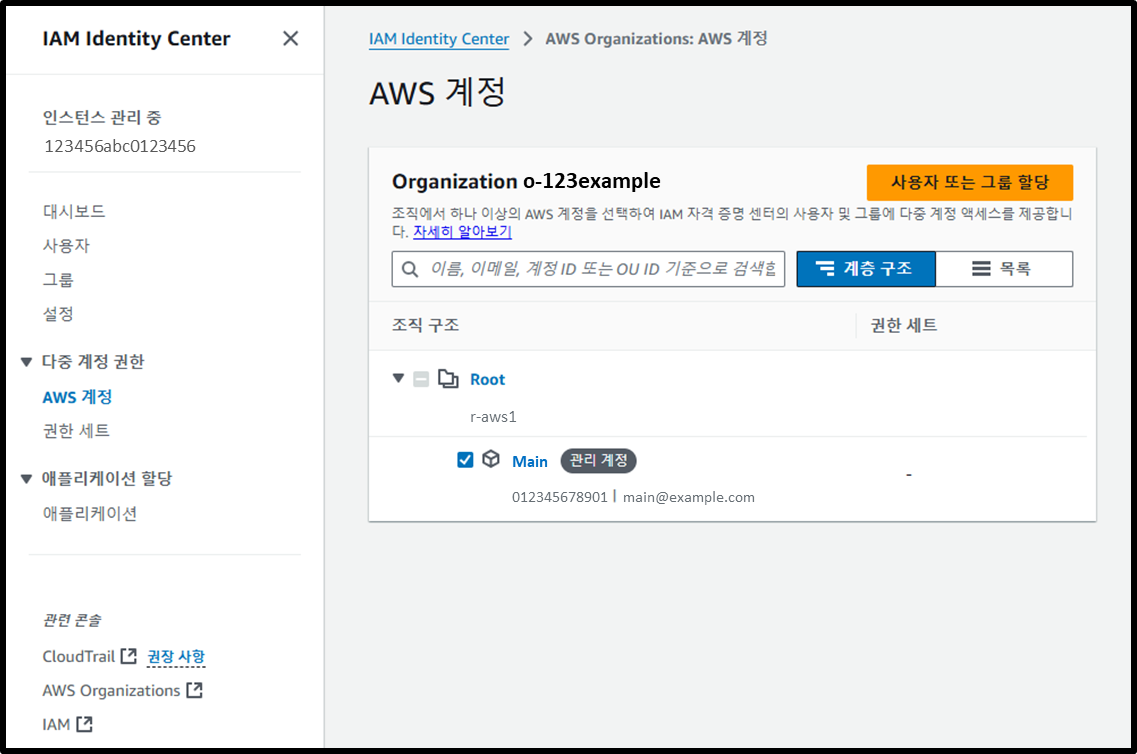This screenshot has height=754, width=1137.
Task: Click the Main account cube icon
Action: tap(491, 459)
